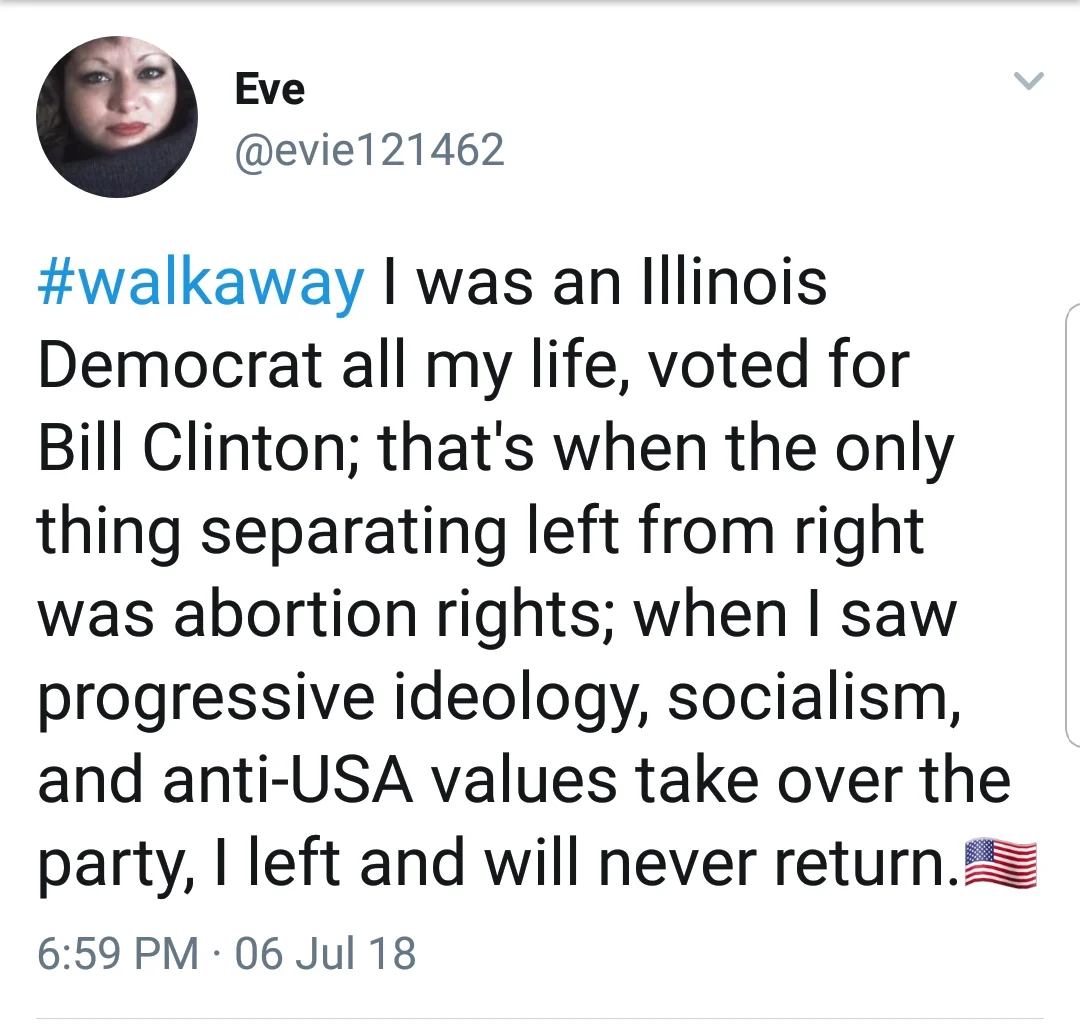Expand the tweet options chevron
Image resolution: width=1080 pixels, height=1026 pixels.
[x=1029, y=81]
